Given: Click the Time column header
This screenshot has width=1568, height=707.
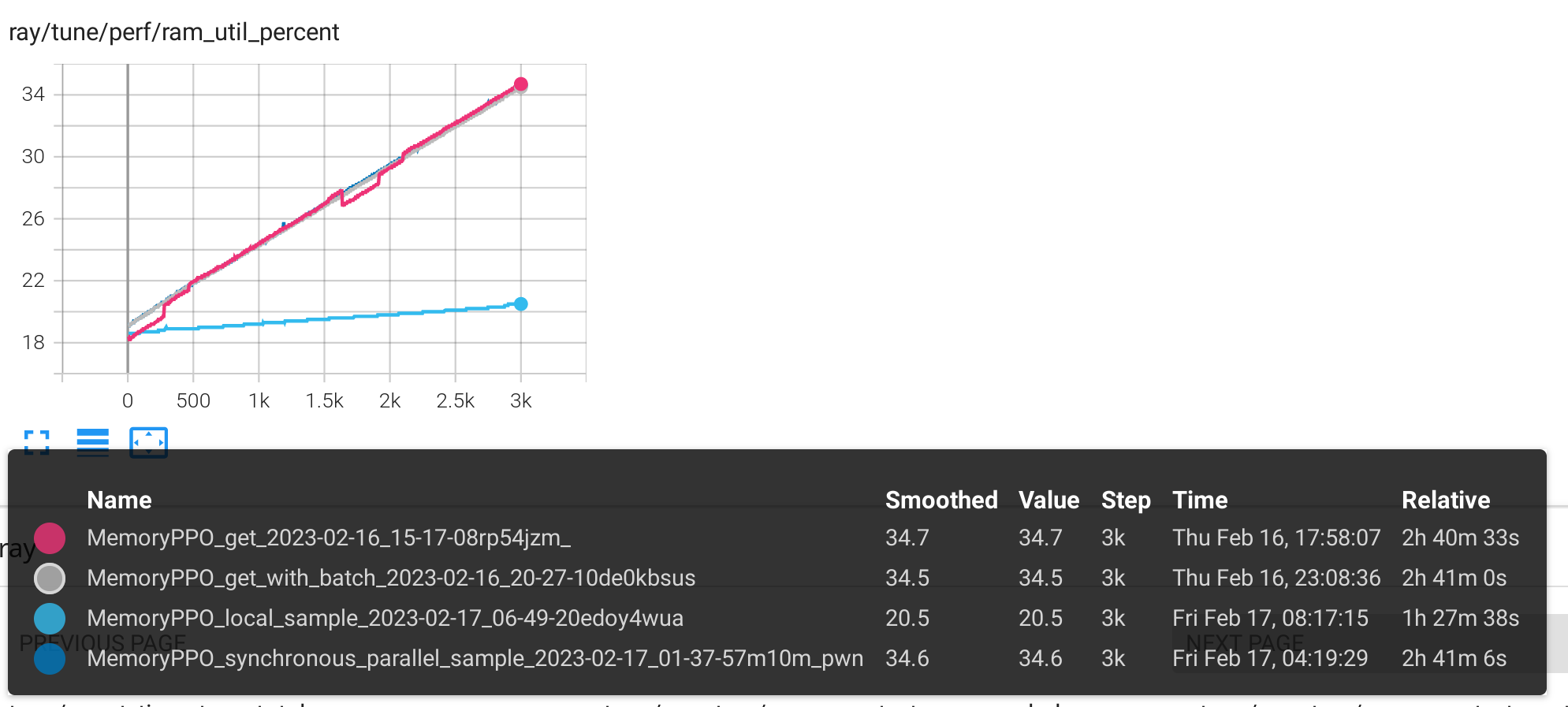Looking at the screenshot, I should coord(1199,500).
